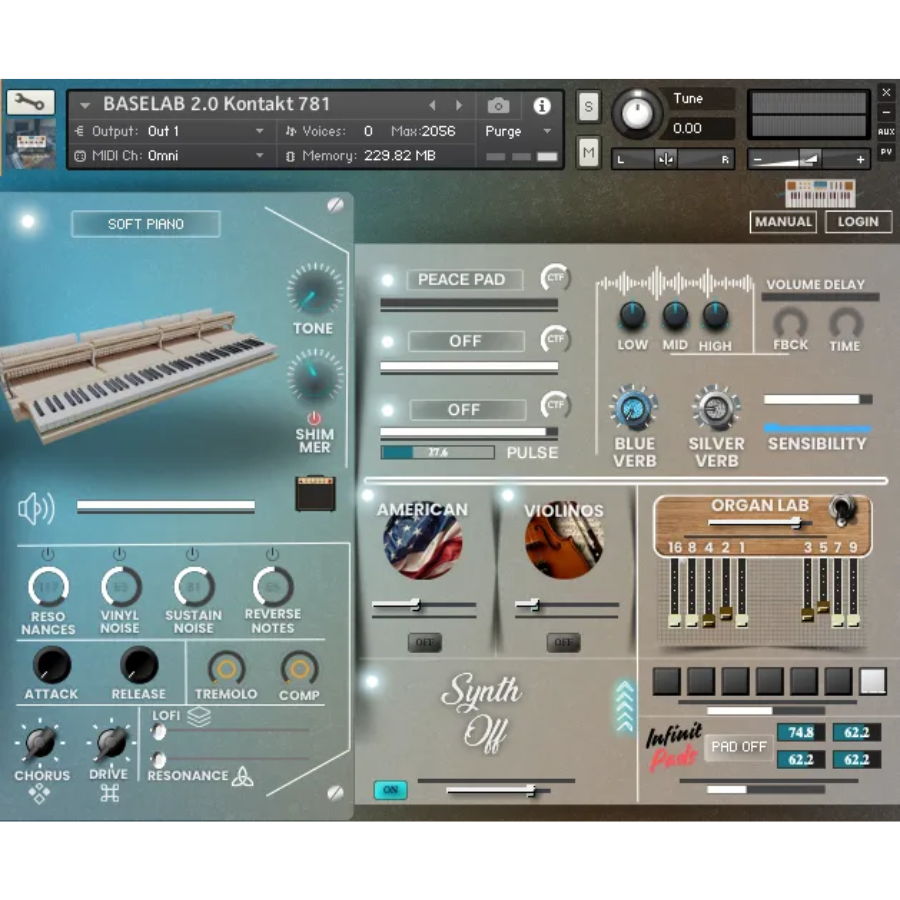The height and width of the screenshot is (900, 900).
Task: Click the Synth ON button
Action: pos(390,790)
